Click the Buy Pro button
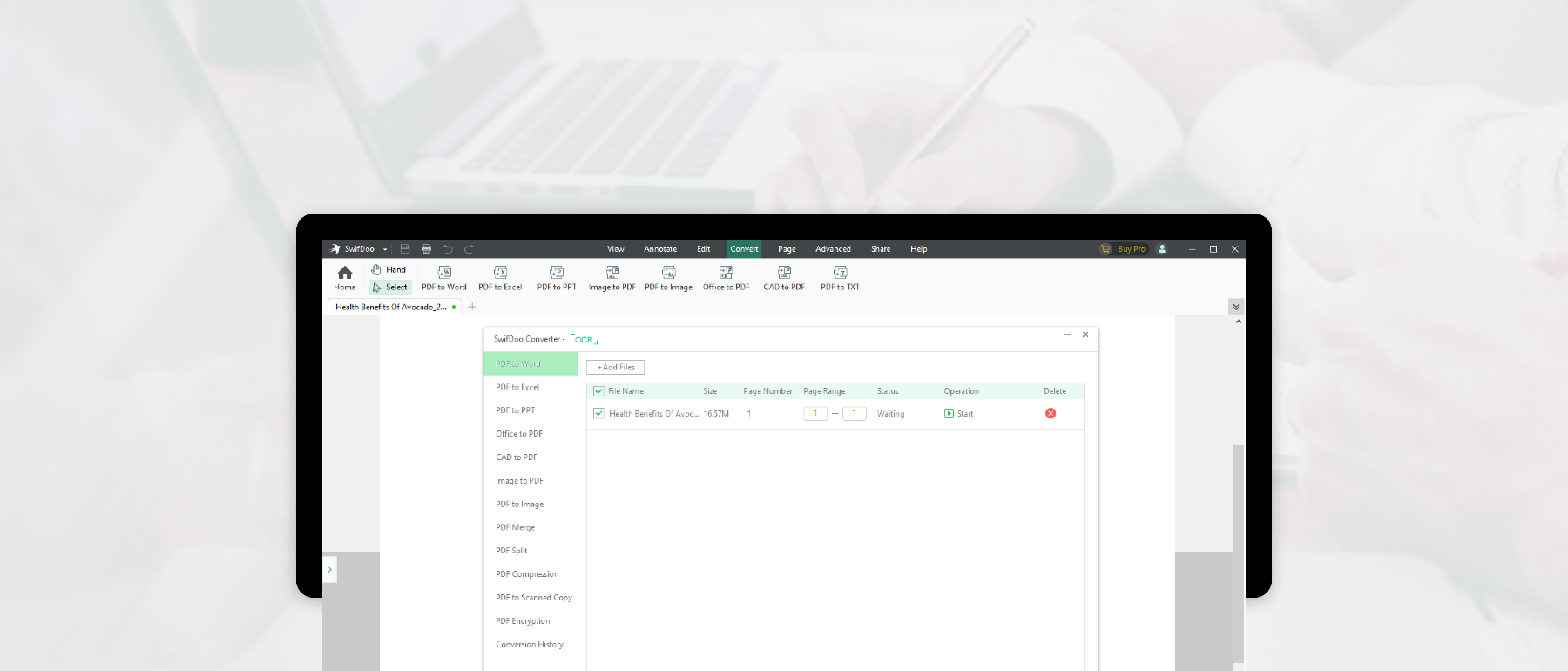 click(1124, 249)
